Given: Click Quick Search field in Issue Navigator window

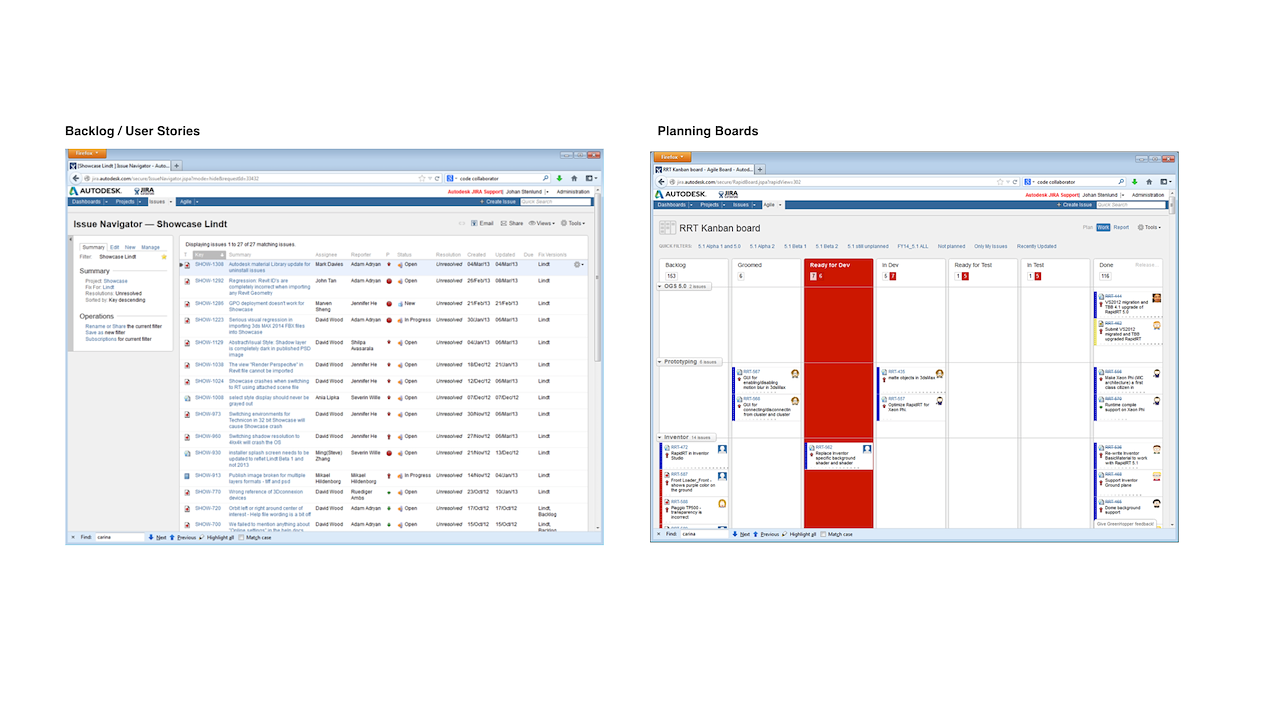Looking at the screenshot, I should tap(555, 202).
